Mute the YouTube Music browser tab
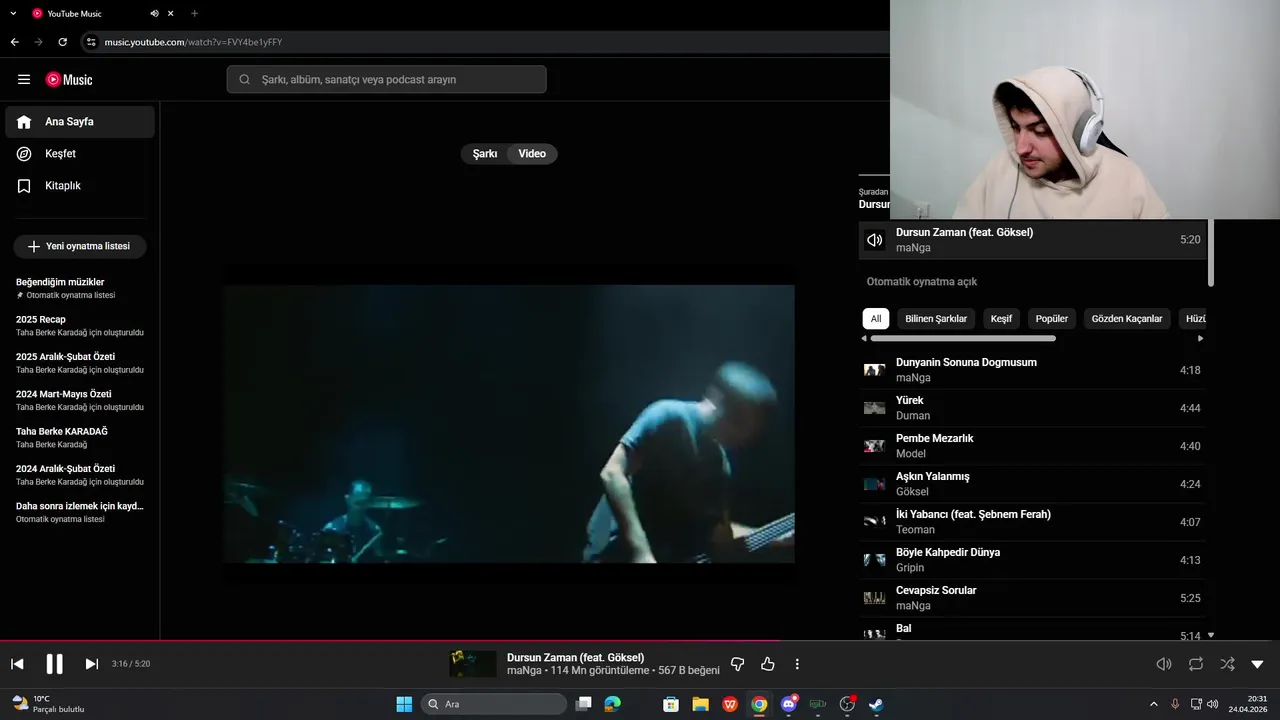Viewport: 1280px width, 720px height. (154, 14)
